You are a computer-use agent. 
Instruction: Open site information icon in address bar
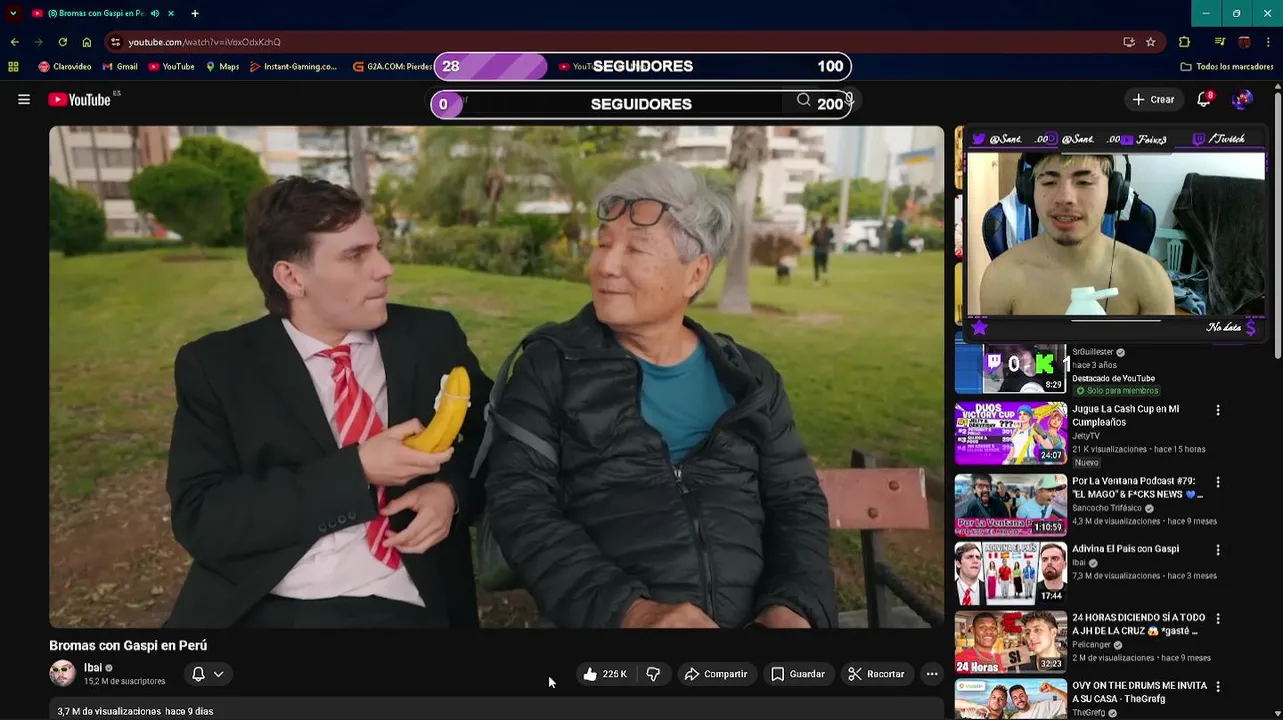(116, 42)
